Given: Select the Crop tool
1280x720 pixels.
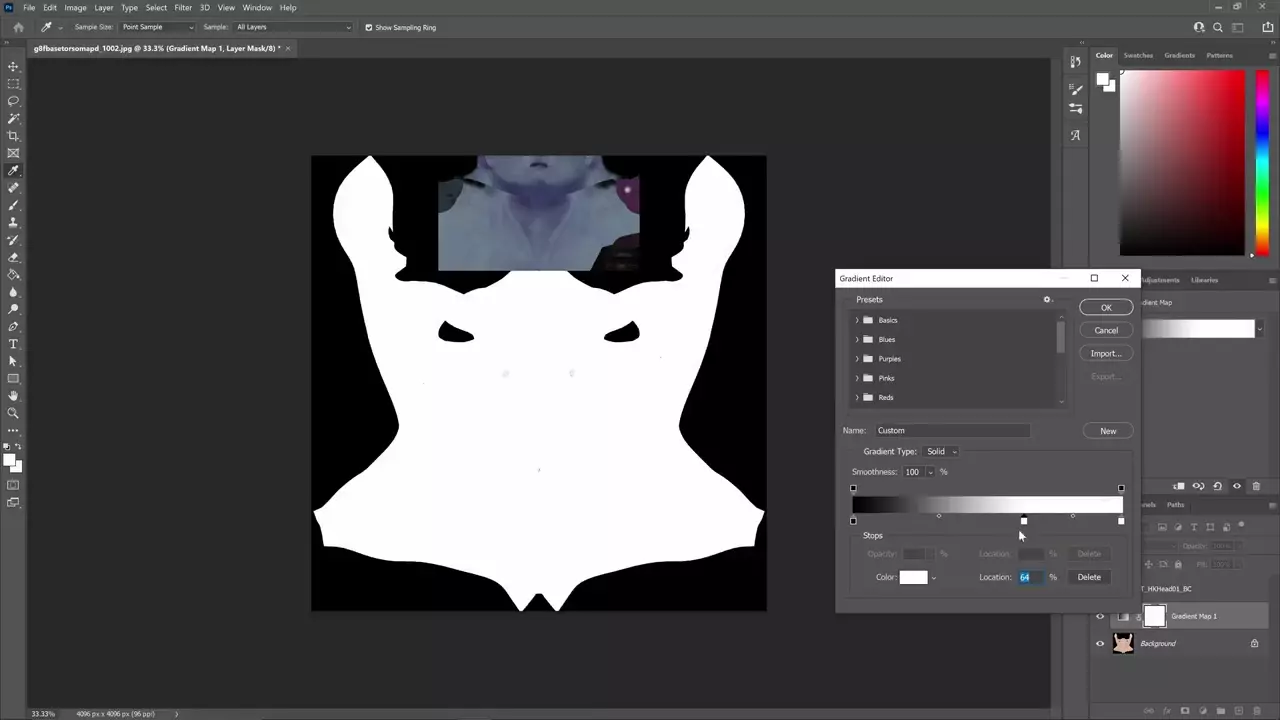Looking at the screenshot, I should [13, 136].
